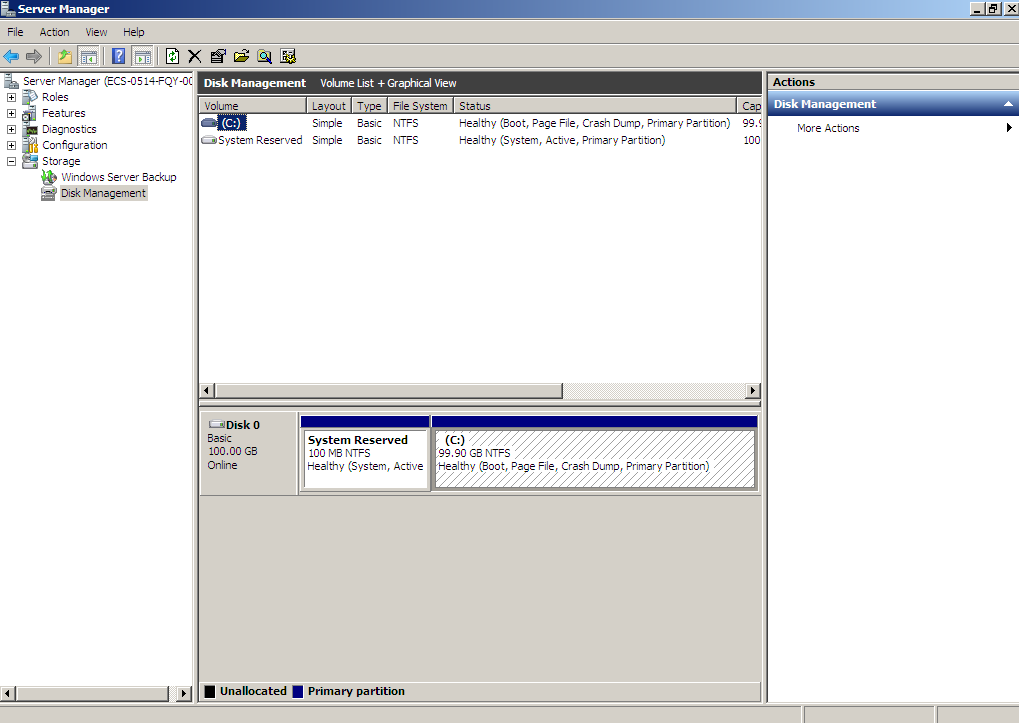1019x723 pixels.
Task: Click the volume list horizontal scrollbar
Action: [389, 391]
